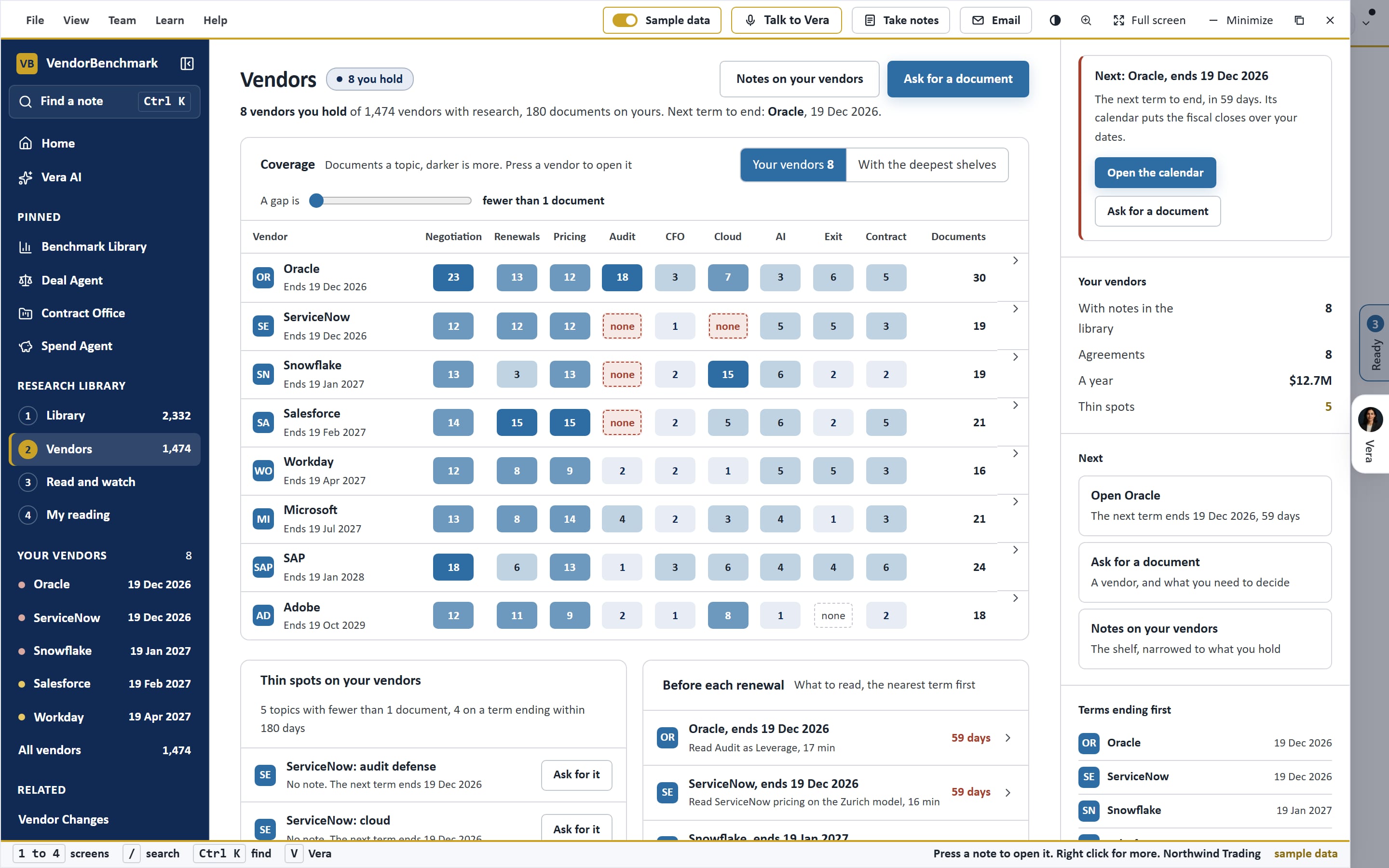Click the SAP vendor badge icon
The image size is (1389, 868).
coord(263,567)
